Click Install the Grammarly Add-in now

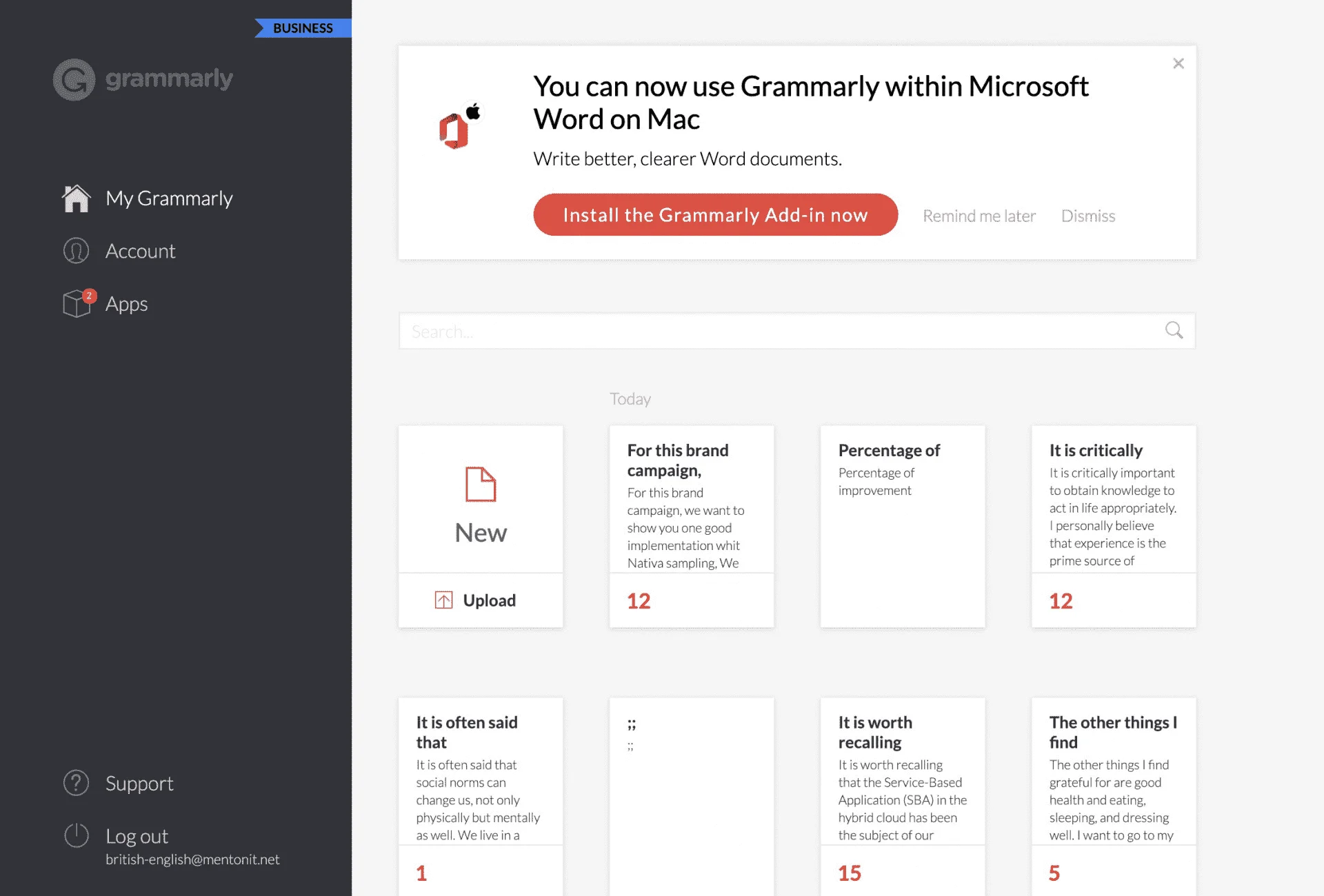click(x=715, y=215)
